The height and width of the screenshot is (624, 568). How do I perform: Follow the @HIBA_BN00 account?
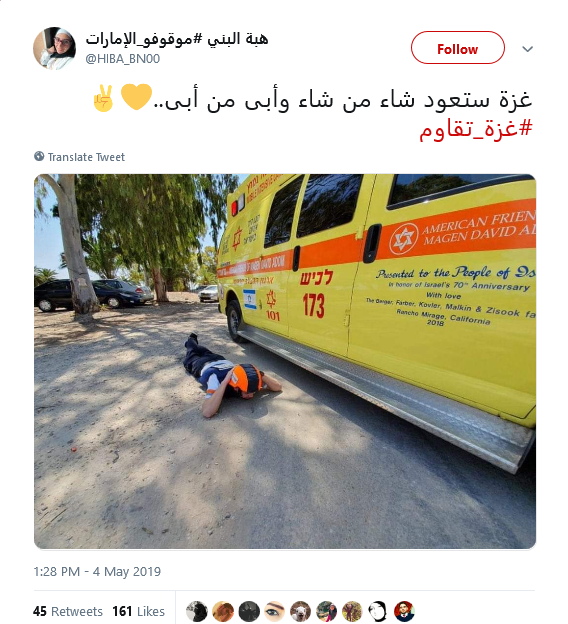click(x=458, y=48)
